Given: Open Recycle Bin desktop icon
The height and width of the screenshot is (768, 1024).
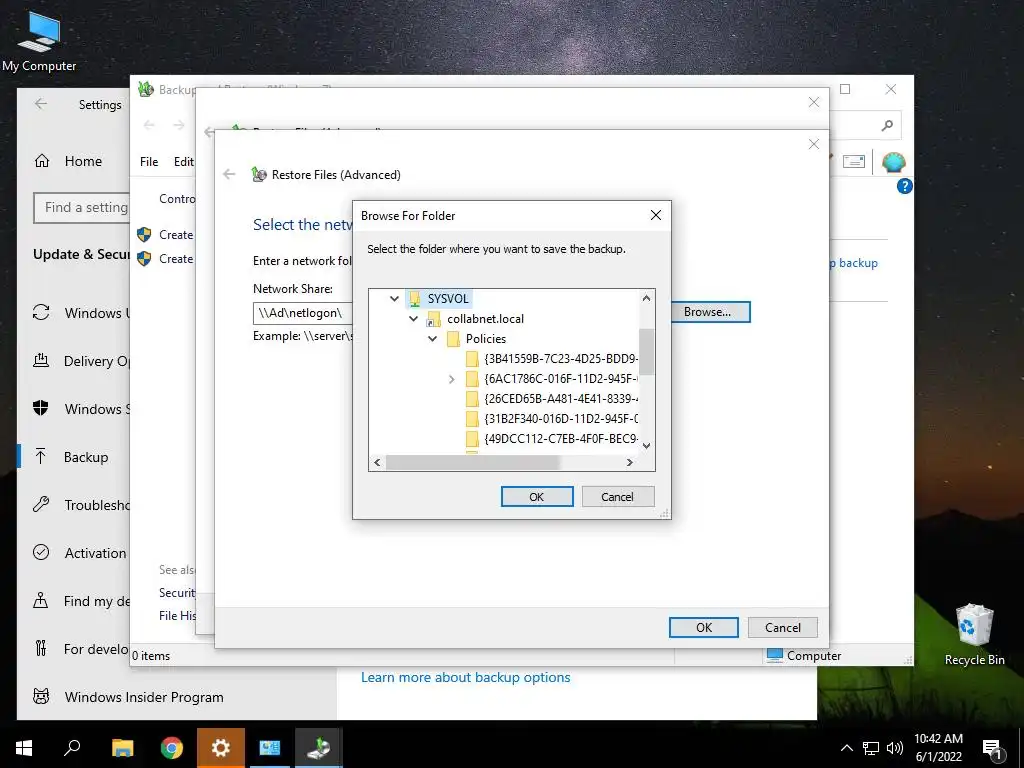Looking at the screenshot, I should (x=974, y=635).
